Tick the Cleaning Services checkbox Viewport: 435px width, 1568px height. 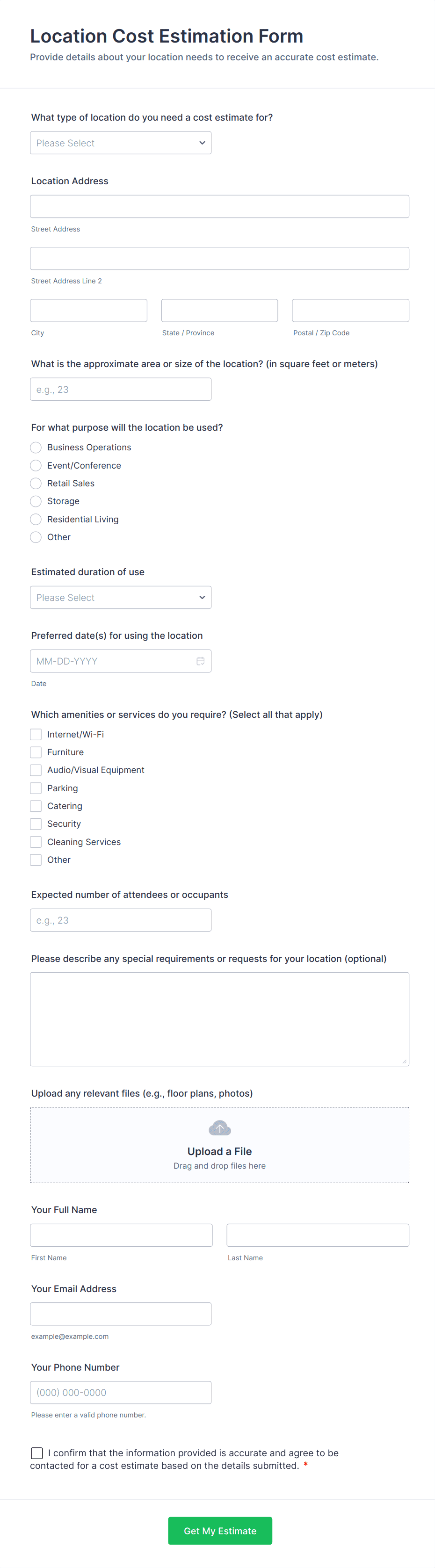pos(36,842)
